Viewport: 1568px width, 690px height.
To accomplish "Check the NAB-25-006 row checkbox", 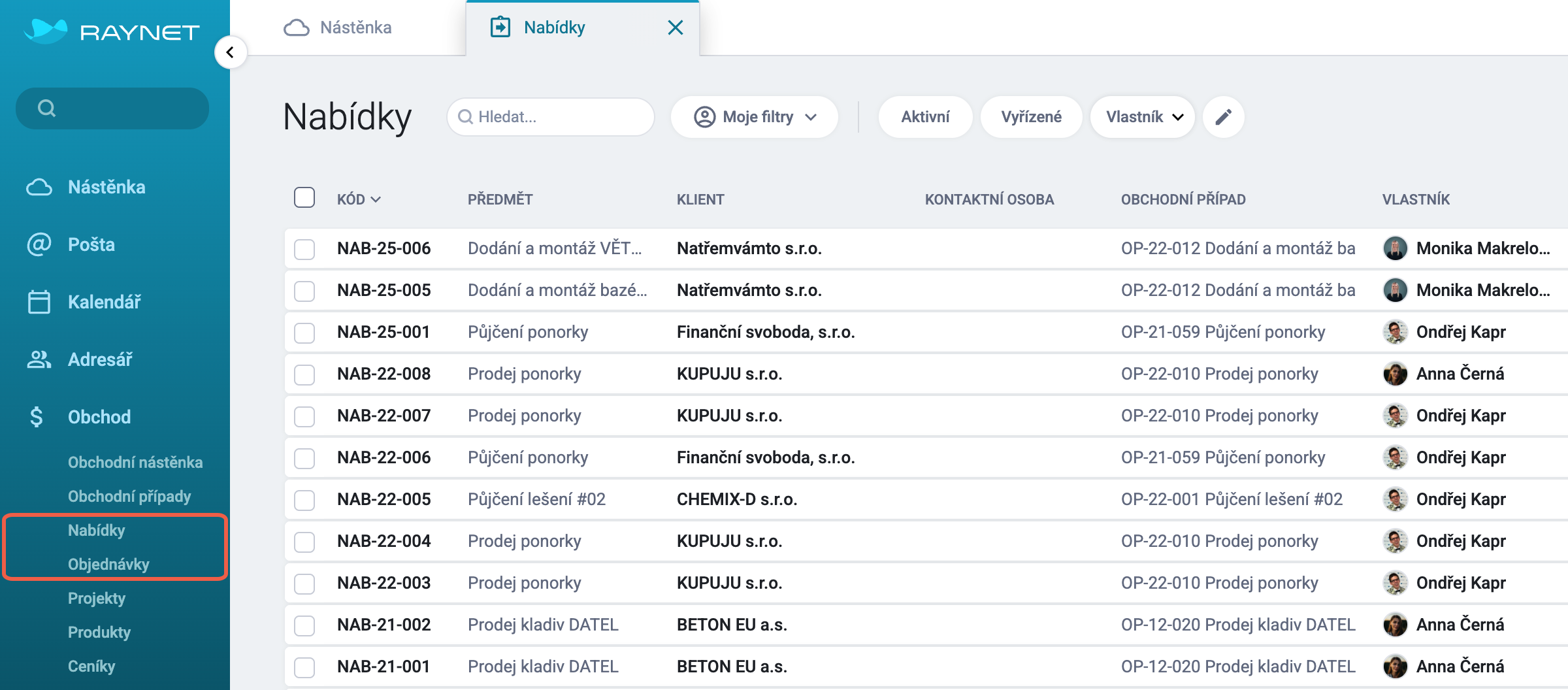I will (304, 249).
